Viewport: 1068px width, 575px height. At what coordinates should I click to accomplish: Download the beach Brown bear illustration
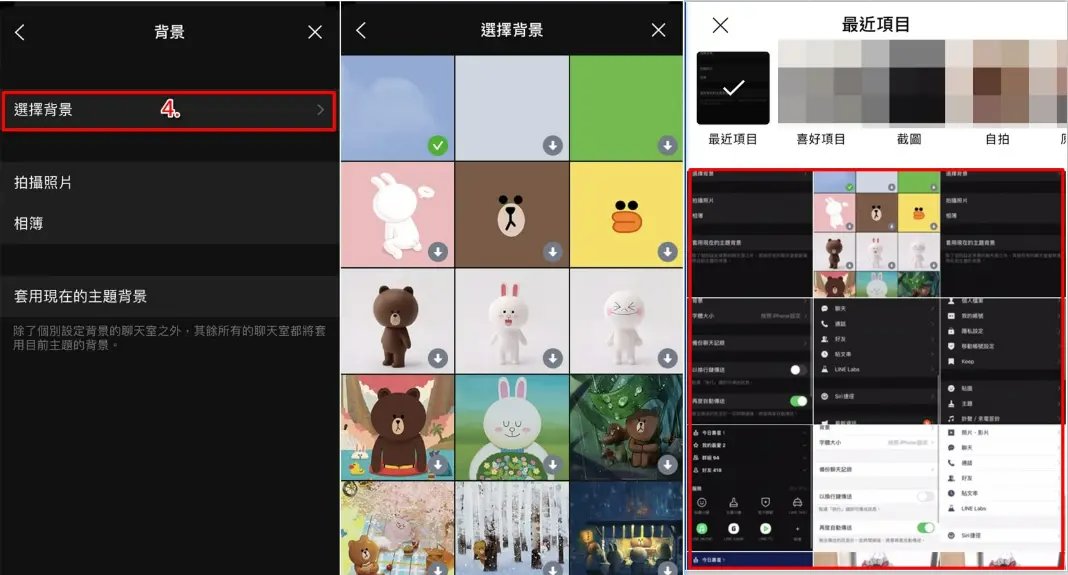(438, 464)
